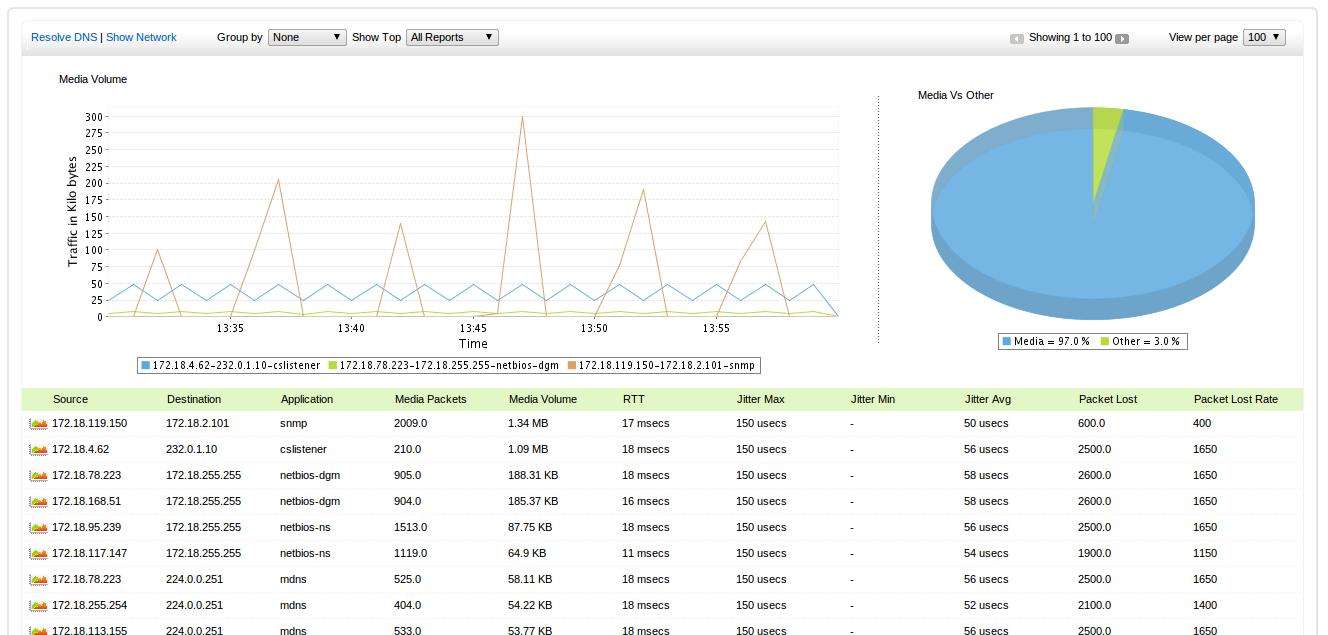Click graph icon beside source 172.18.119.150
This screenshot has height=635, width=1328.
[39, 424]
